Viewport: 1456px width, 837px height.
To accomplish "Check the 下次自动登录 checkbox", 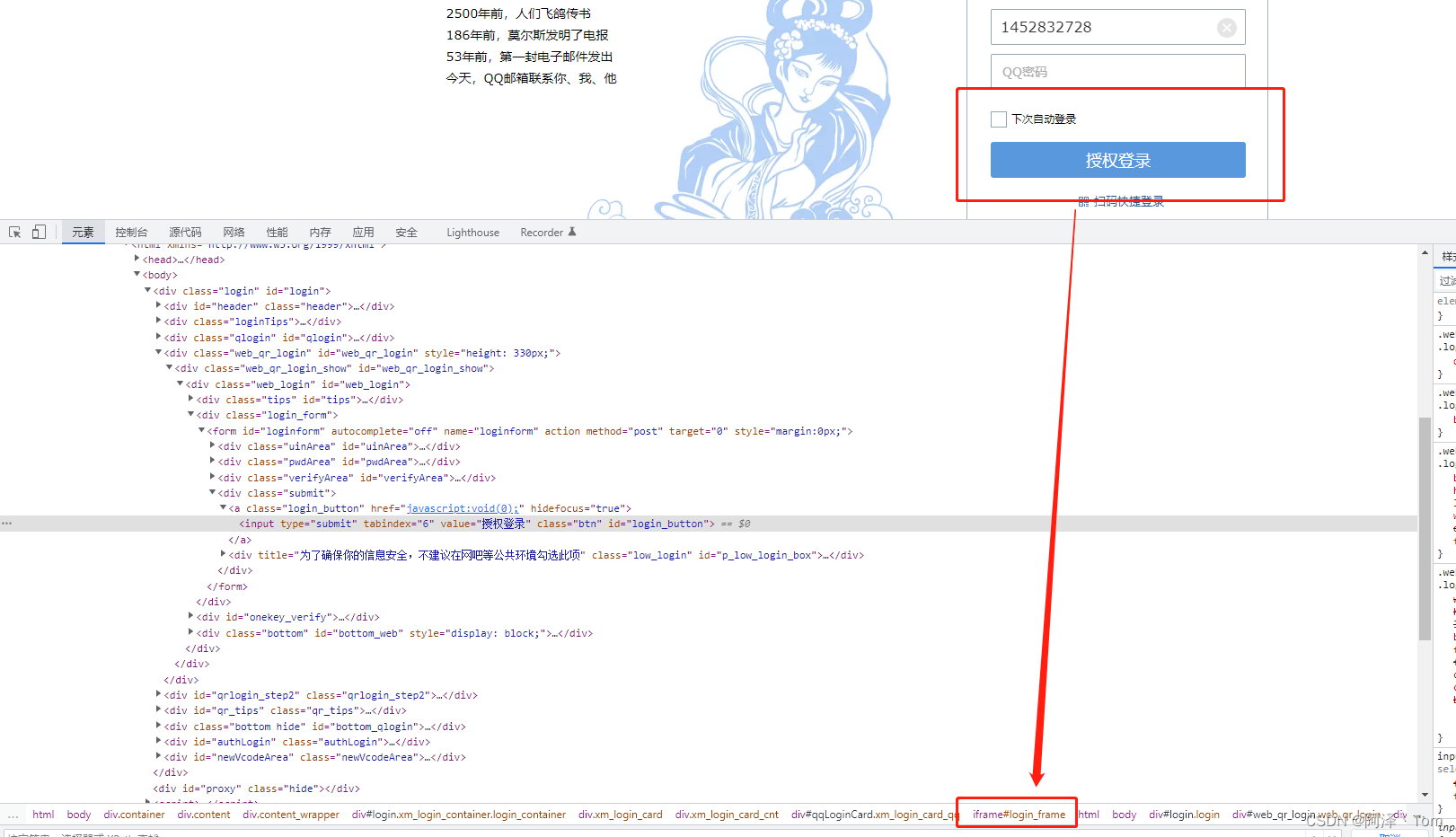I will 998,119.
